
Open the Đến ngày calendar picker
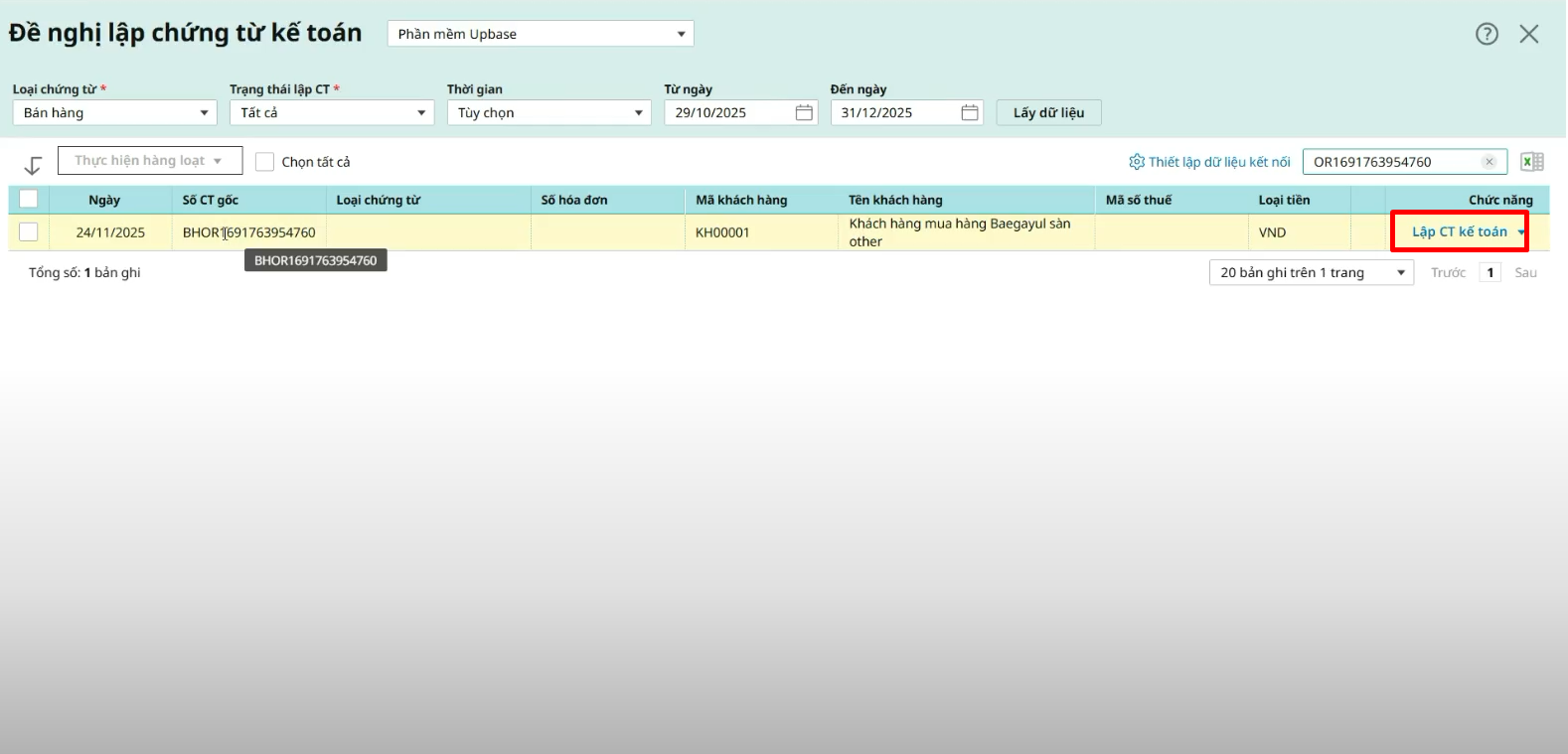pyautogui.click(x=970, y=113)
